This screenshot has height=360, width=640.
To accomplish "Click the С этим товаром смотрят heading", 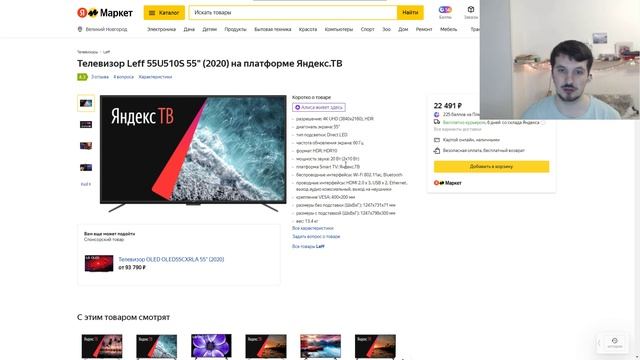I will [123, 317].
